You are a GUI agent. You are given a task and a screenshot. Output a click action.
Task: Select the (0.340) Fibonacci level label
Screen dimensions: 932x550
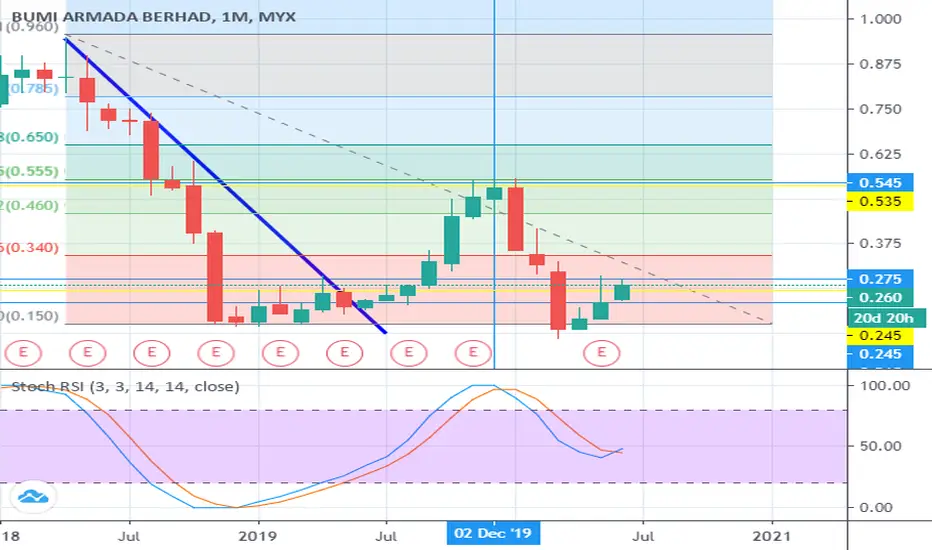[x=30, y=247]
